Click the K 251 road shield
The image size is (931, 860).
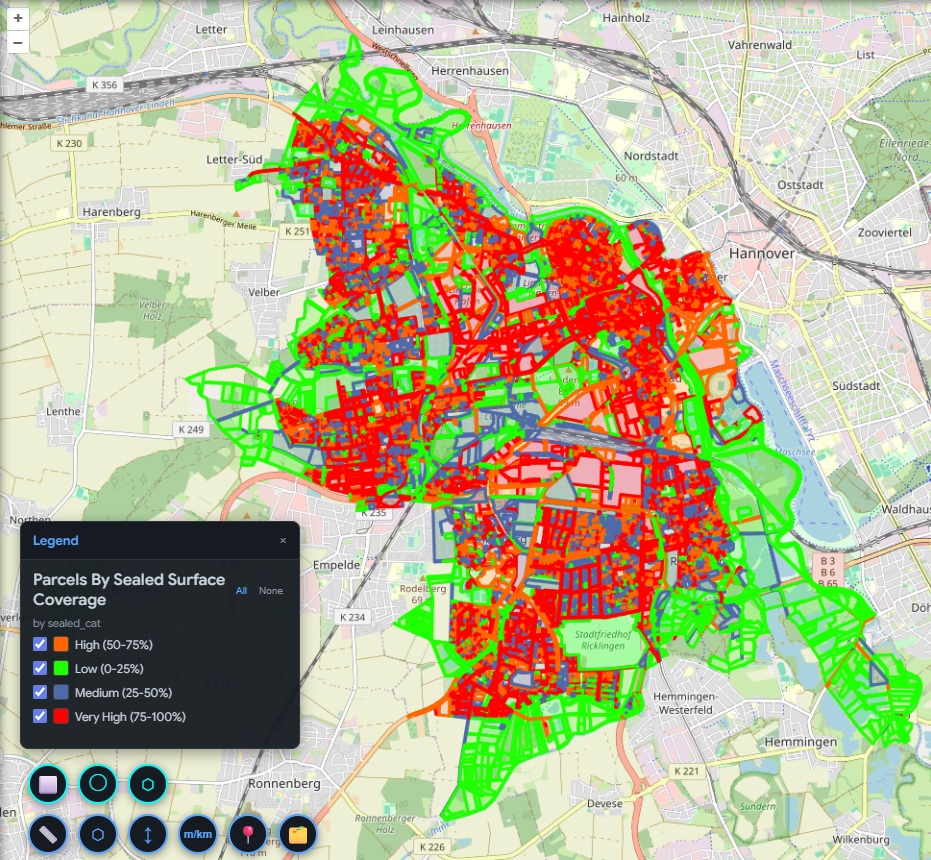tap(297, 231)
